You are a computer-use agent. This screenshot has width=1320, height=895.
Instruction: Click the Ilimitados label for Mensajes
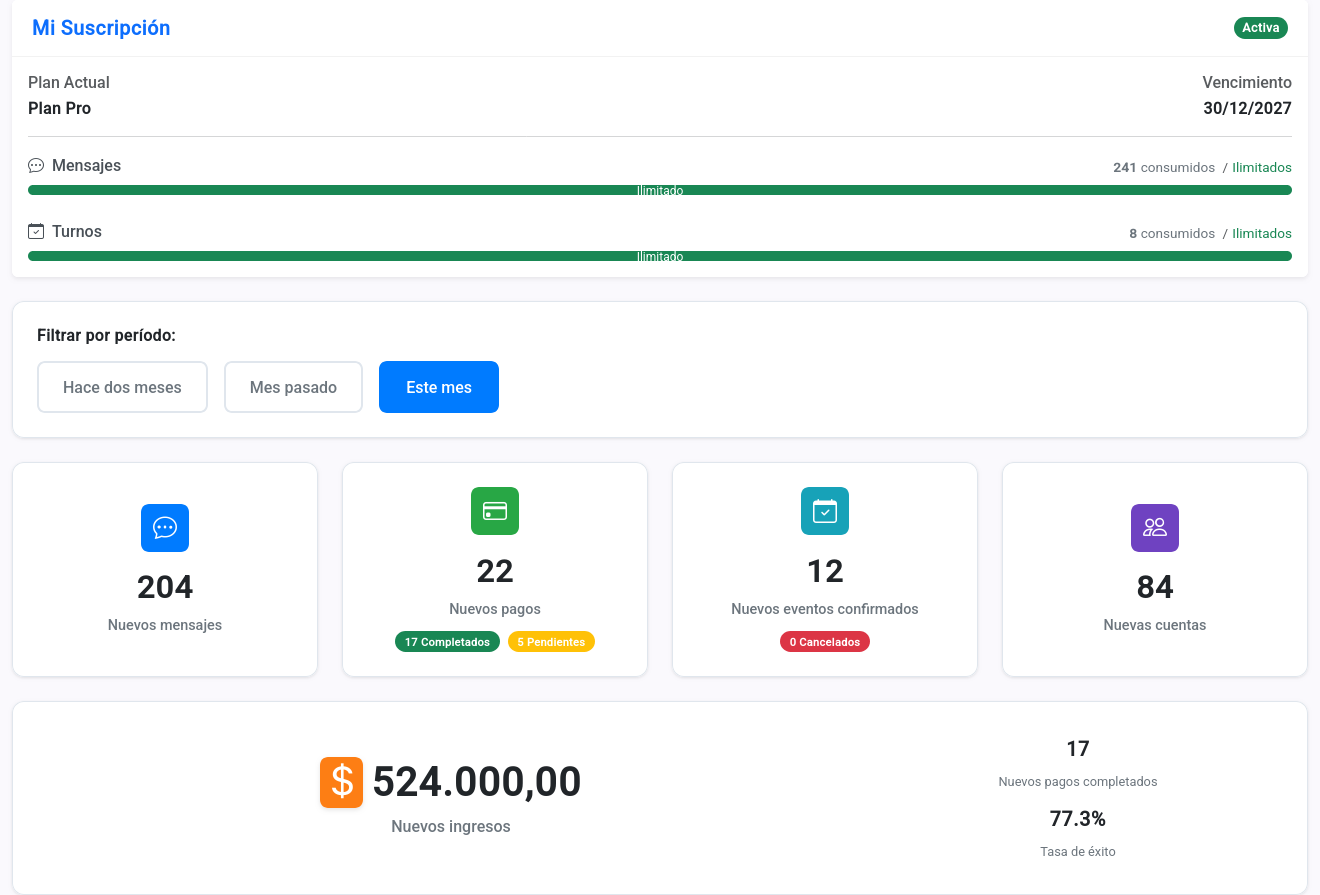(x=1262, y=168)
